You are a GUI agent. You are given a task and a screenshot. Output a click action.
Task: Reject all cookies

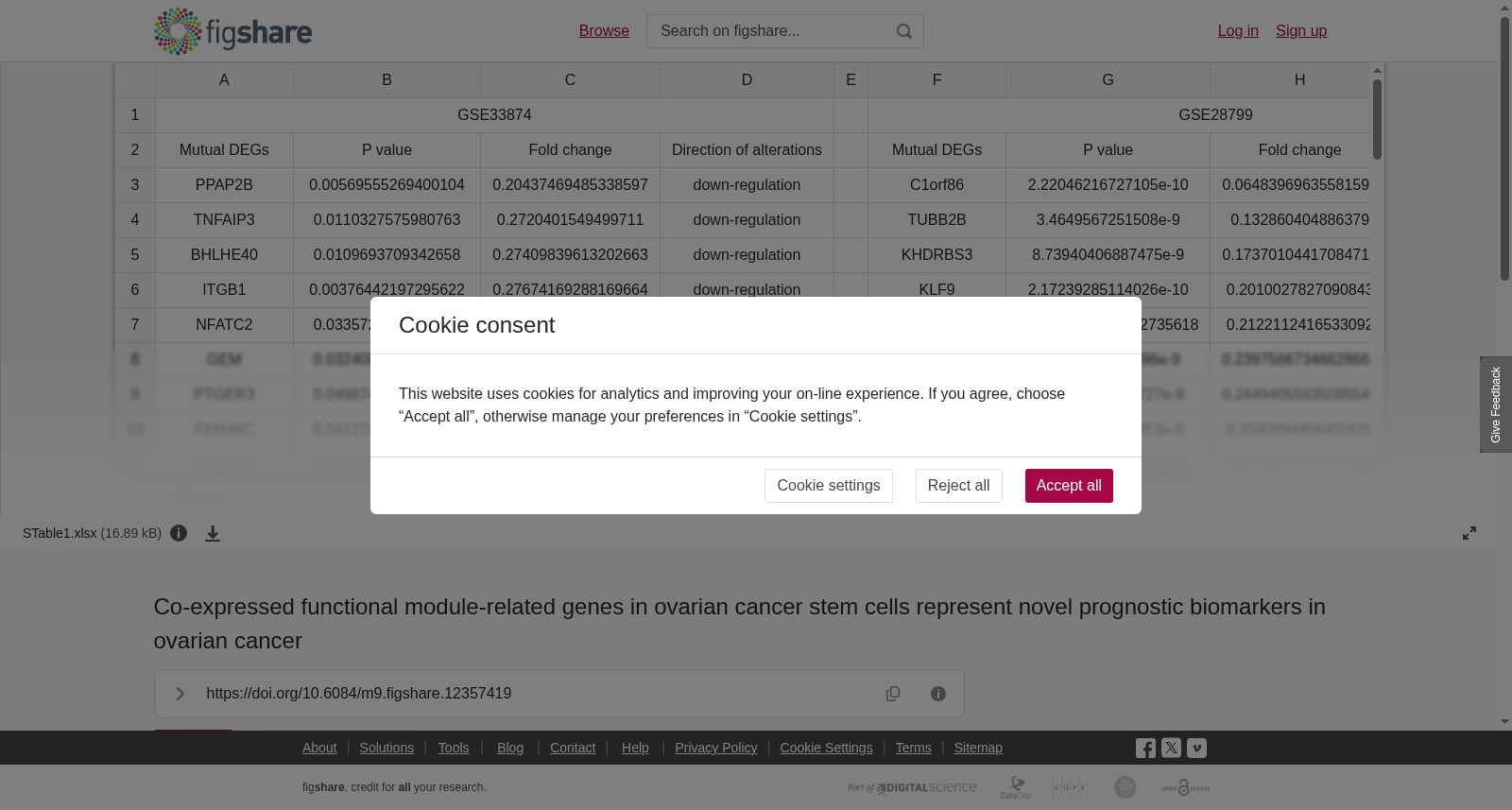point(958,486)
